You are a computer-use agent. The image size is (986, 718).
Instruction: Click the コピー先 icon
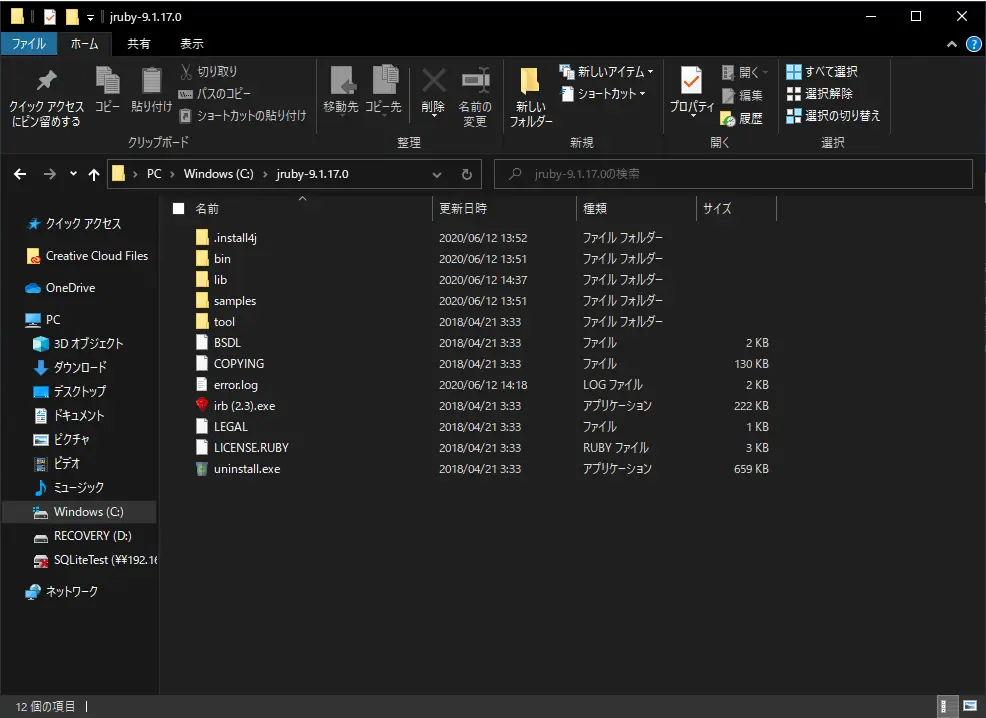pyautogui.click(x=385, y=80)
